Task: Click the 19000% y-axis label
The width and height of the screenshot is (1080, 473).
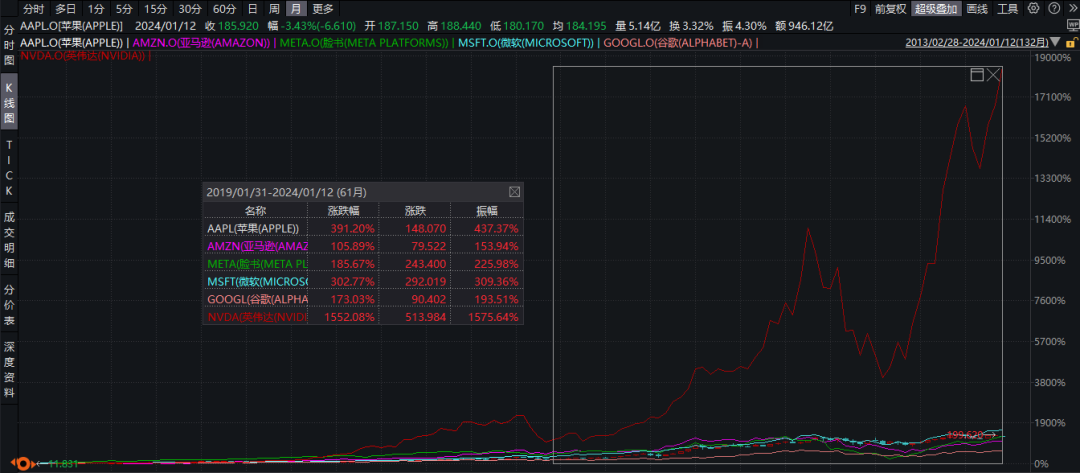Action: click(x=1052, y=58)
